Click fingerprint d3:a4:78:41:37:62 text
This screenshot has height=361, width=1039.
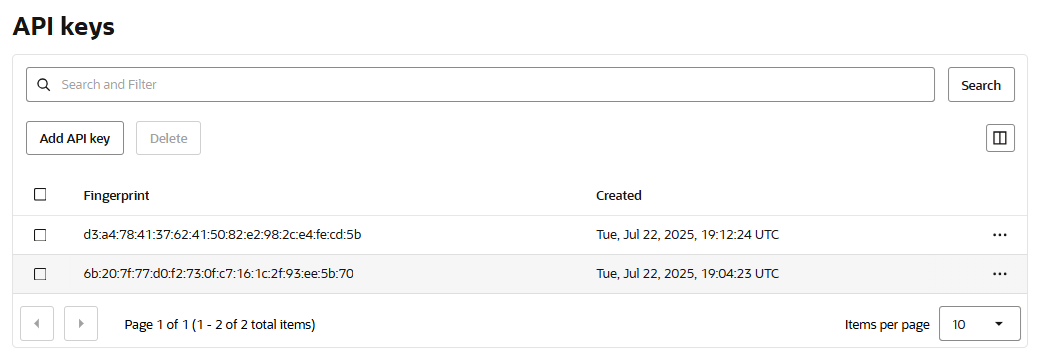(222, 234)
